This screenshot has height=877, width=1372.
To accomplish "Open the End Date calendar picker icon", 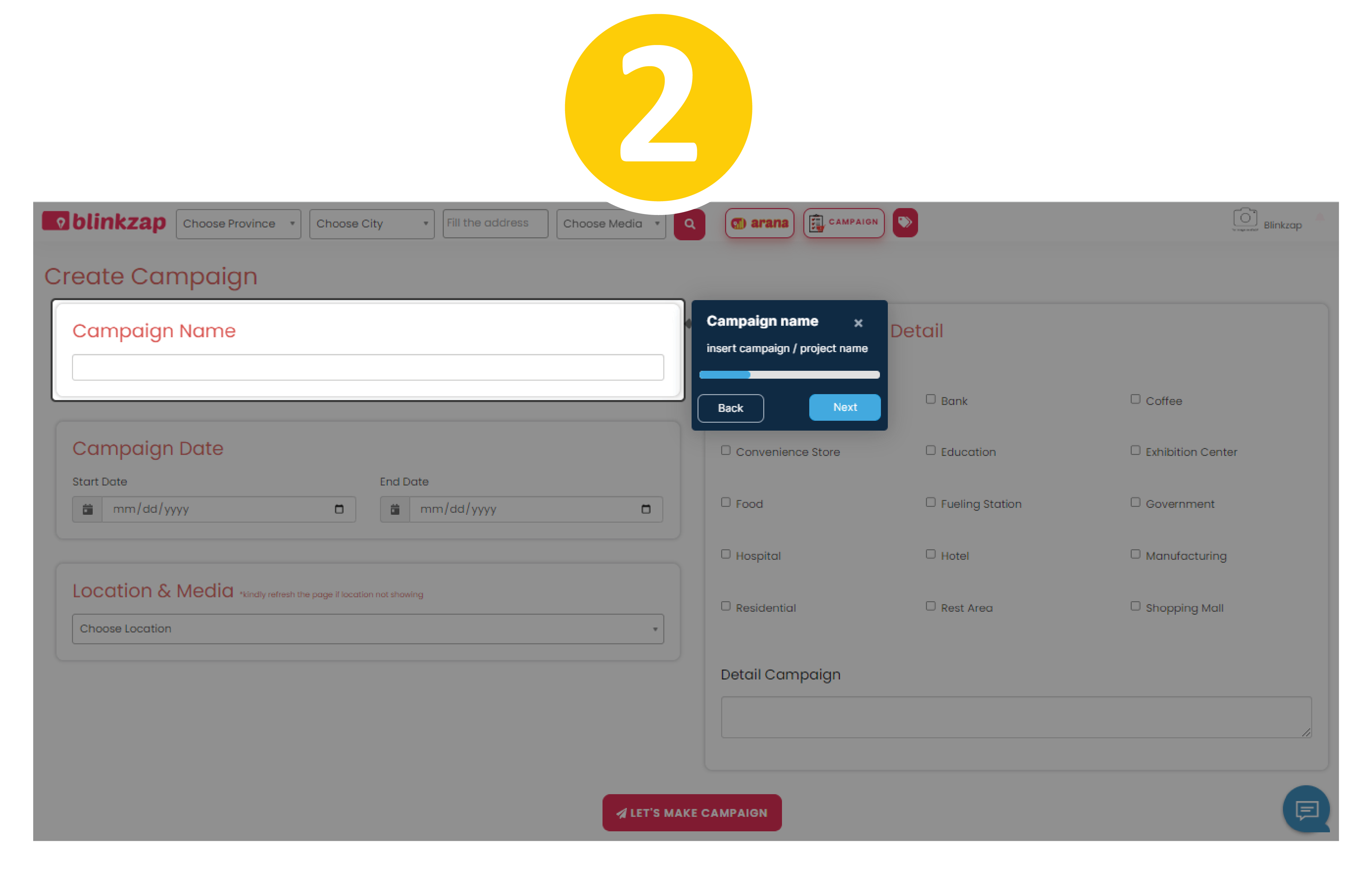I will [x=646, y=510].
